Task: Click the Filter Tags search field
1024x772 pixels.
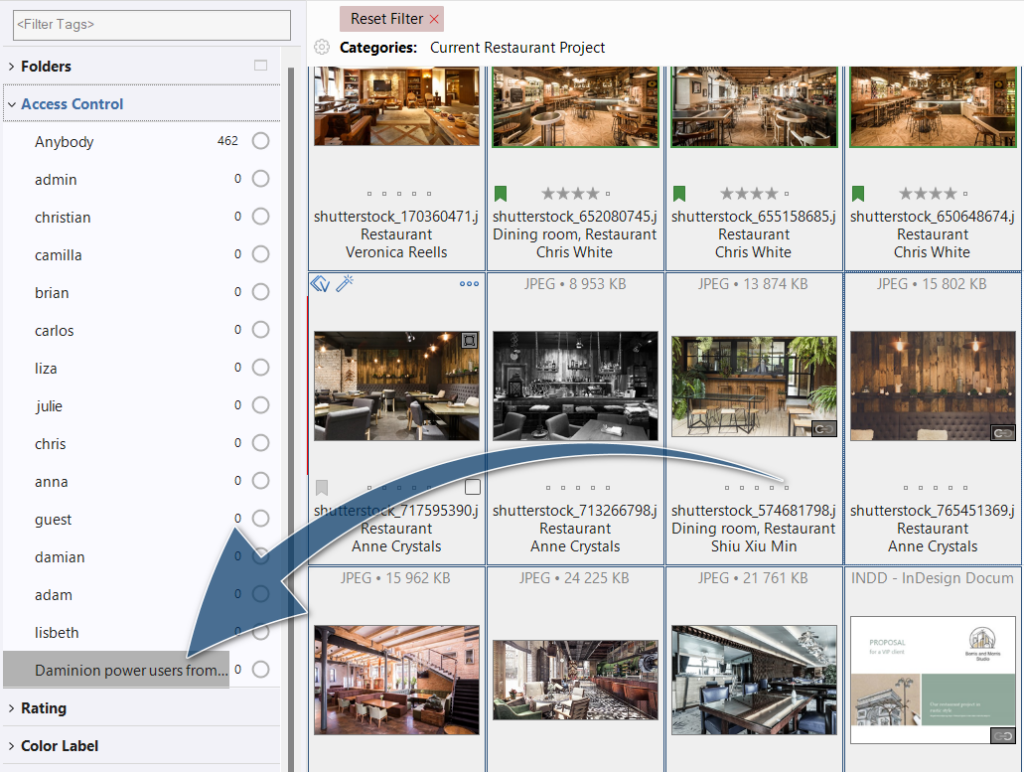Action: [145, 24]
